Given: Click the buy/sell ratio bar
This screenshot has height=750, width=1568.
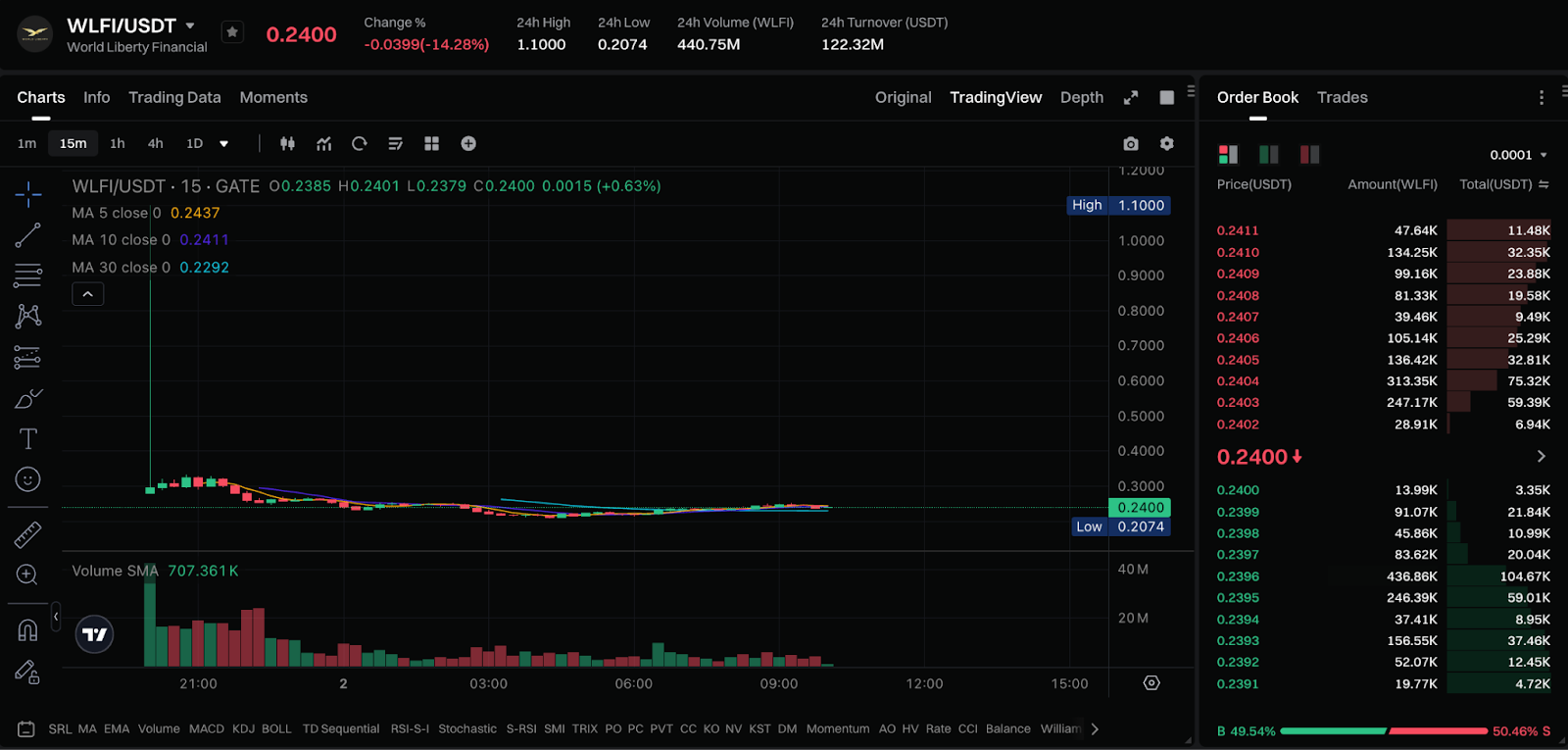Looking at the screenshot, I should tap(1384, 731).
